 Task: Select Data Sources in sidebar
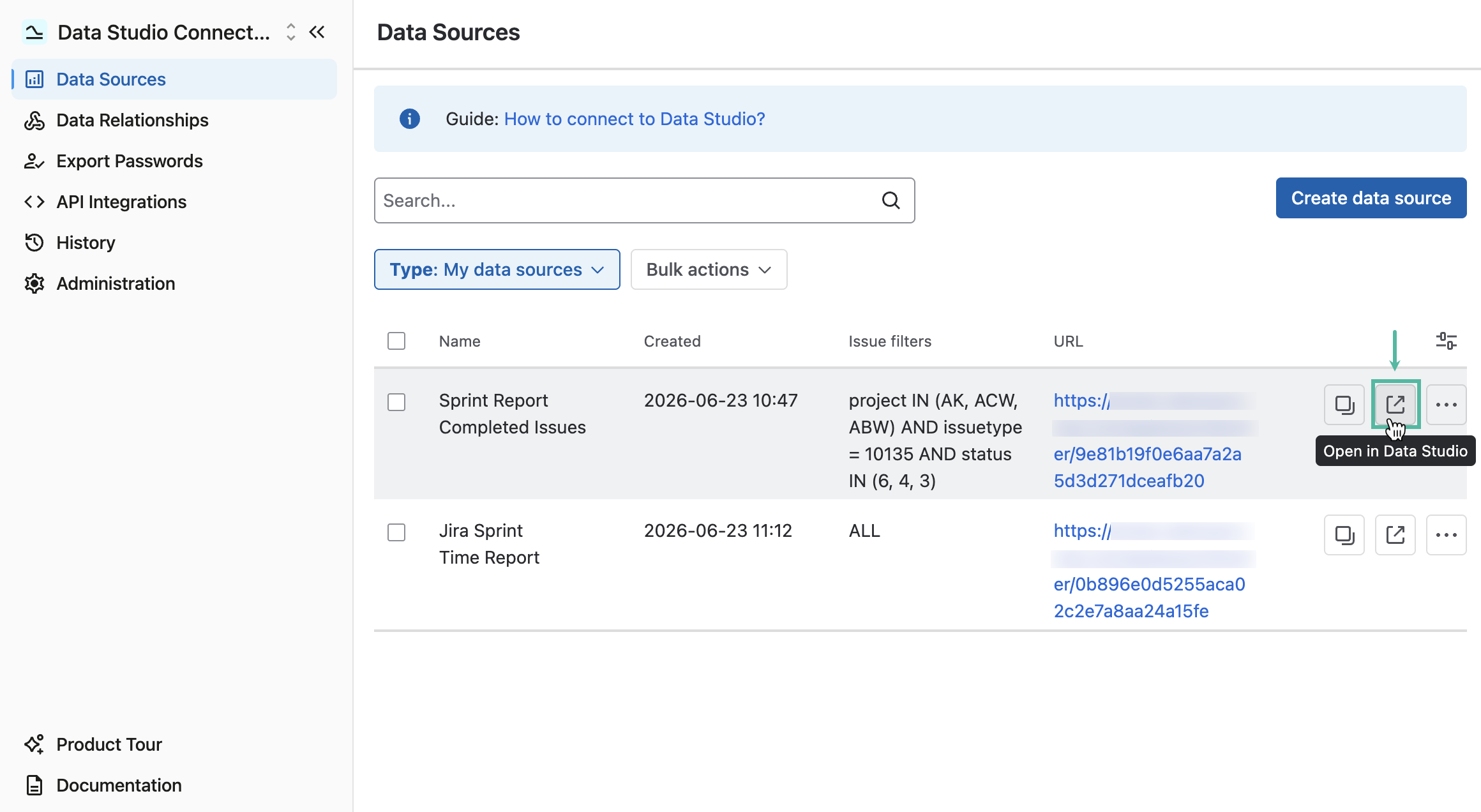click(174, 79)
